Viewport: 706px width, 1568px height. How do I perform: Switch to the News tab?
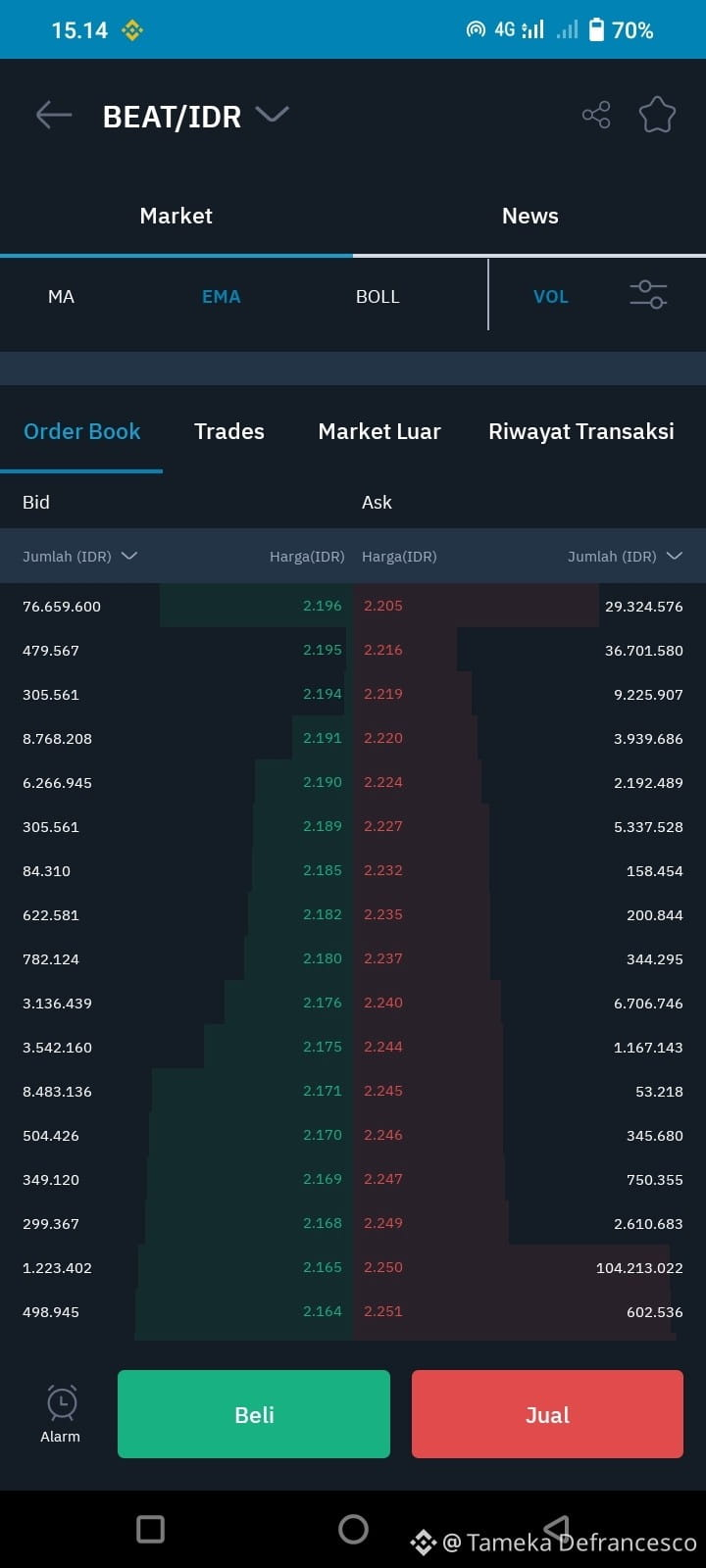tap(529, 216)
